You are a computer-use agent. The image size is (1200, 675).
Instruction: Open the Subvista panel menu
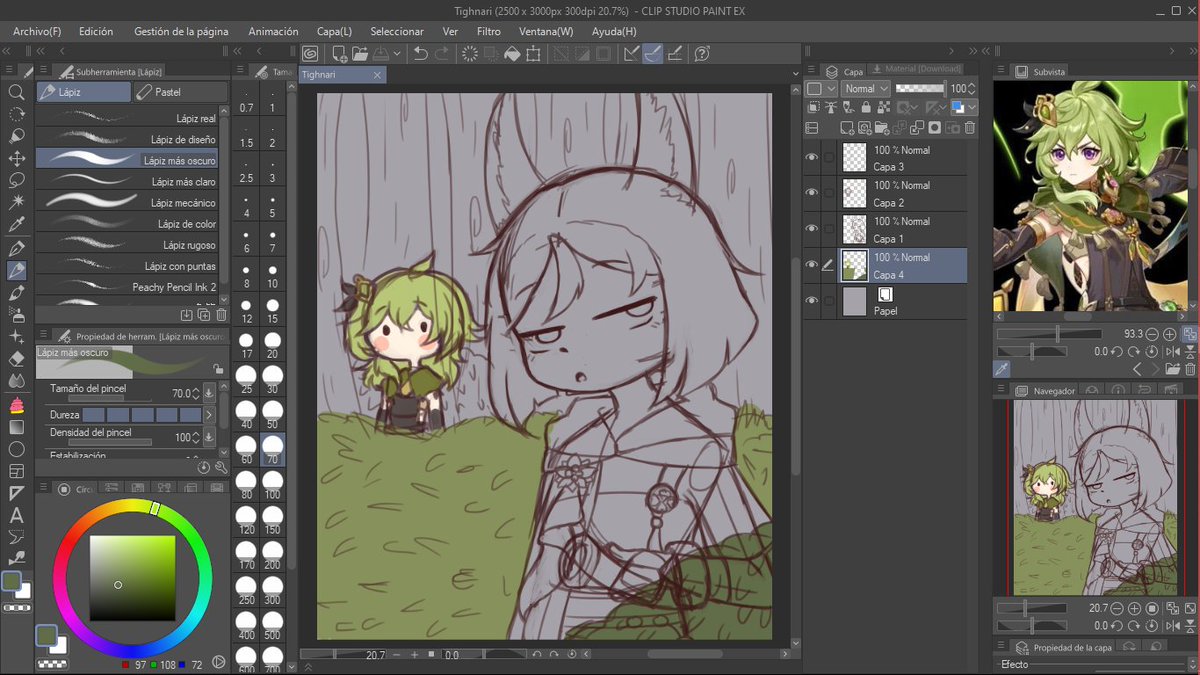coord(1000,71)
